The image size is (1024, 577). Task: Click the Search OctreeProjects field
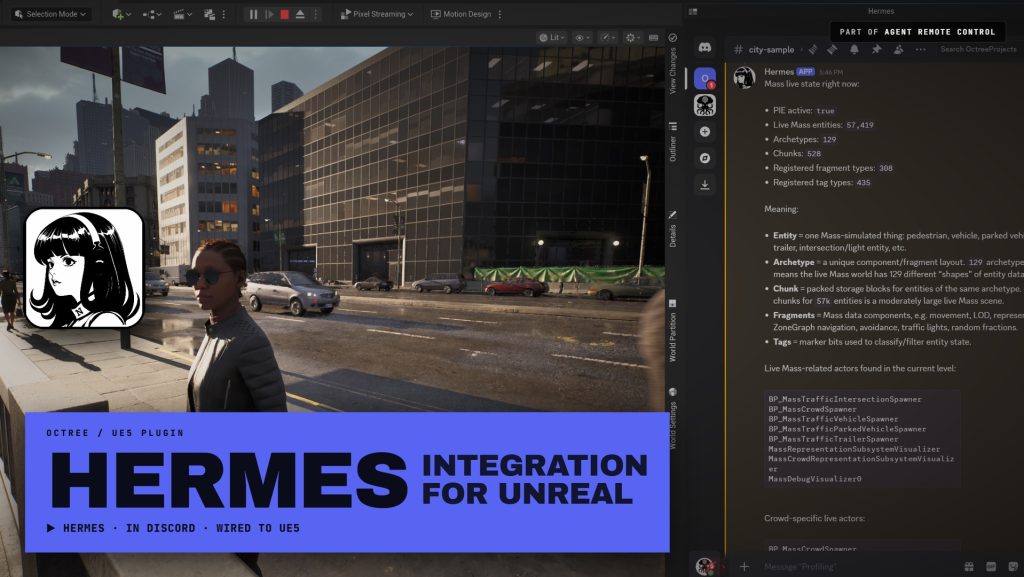point(978,50)
